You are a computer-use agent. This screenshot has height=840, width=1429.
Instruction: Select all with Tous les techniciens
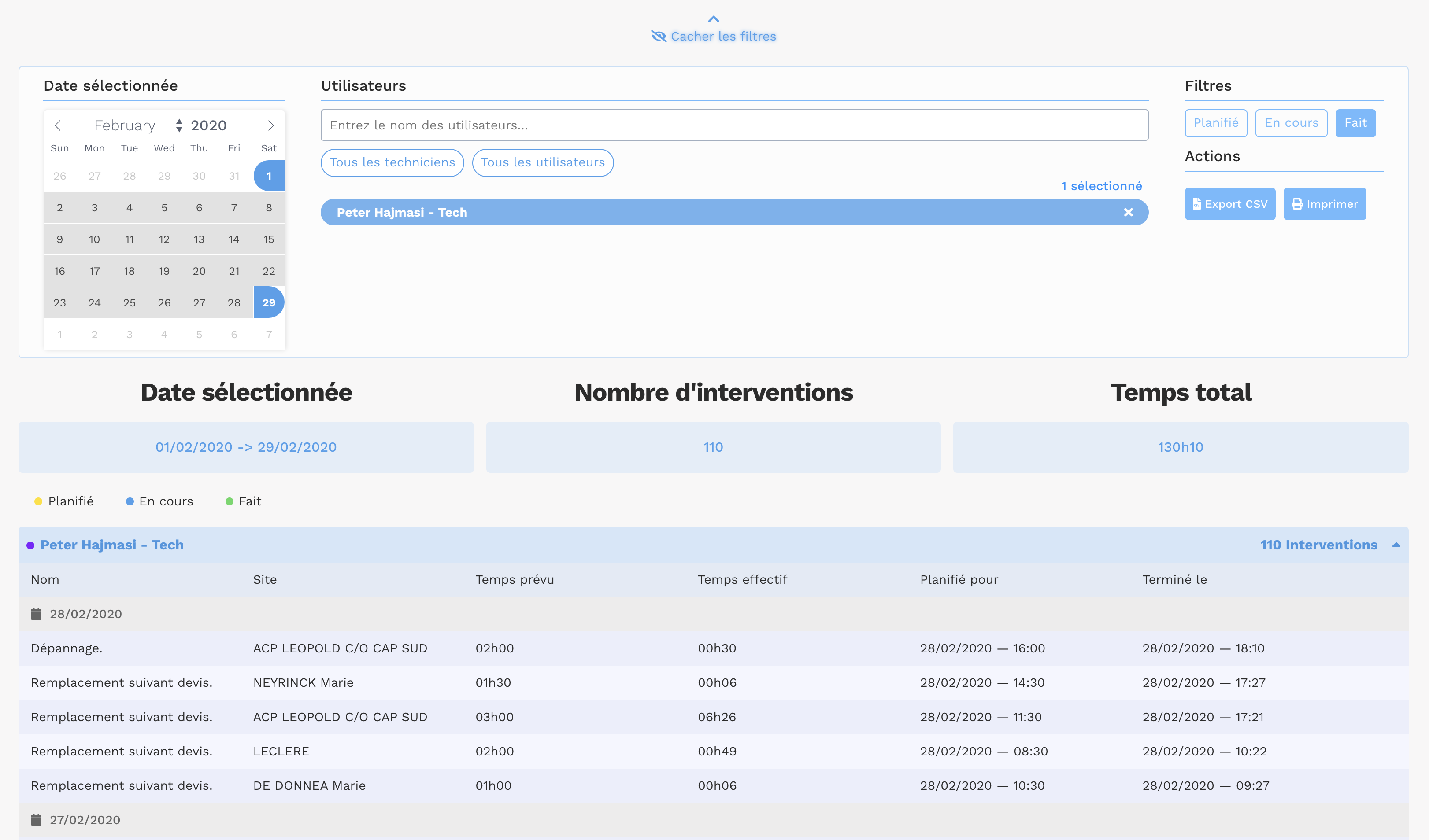click(392, 162)
